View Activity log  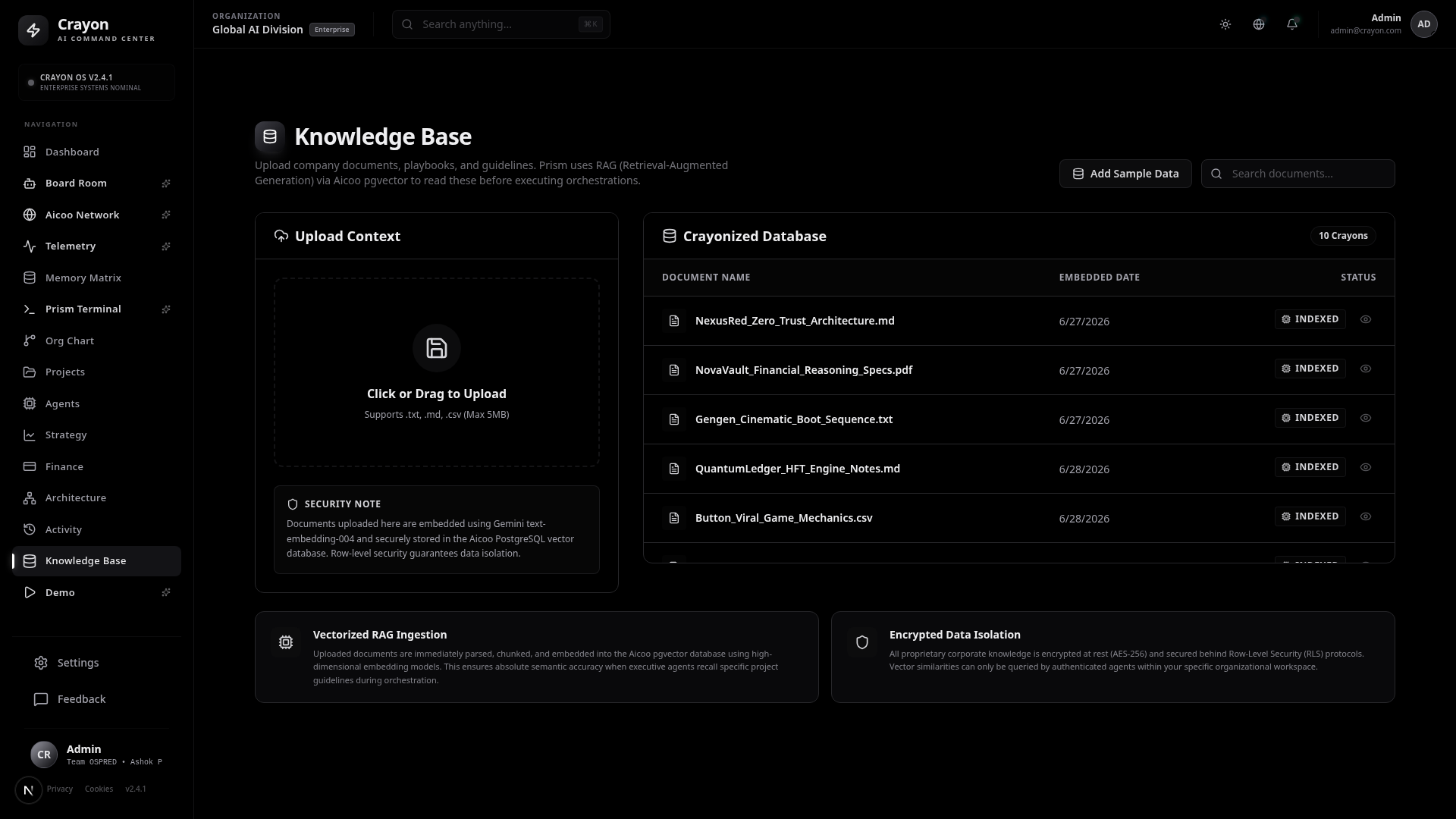pos(96,530)
